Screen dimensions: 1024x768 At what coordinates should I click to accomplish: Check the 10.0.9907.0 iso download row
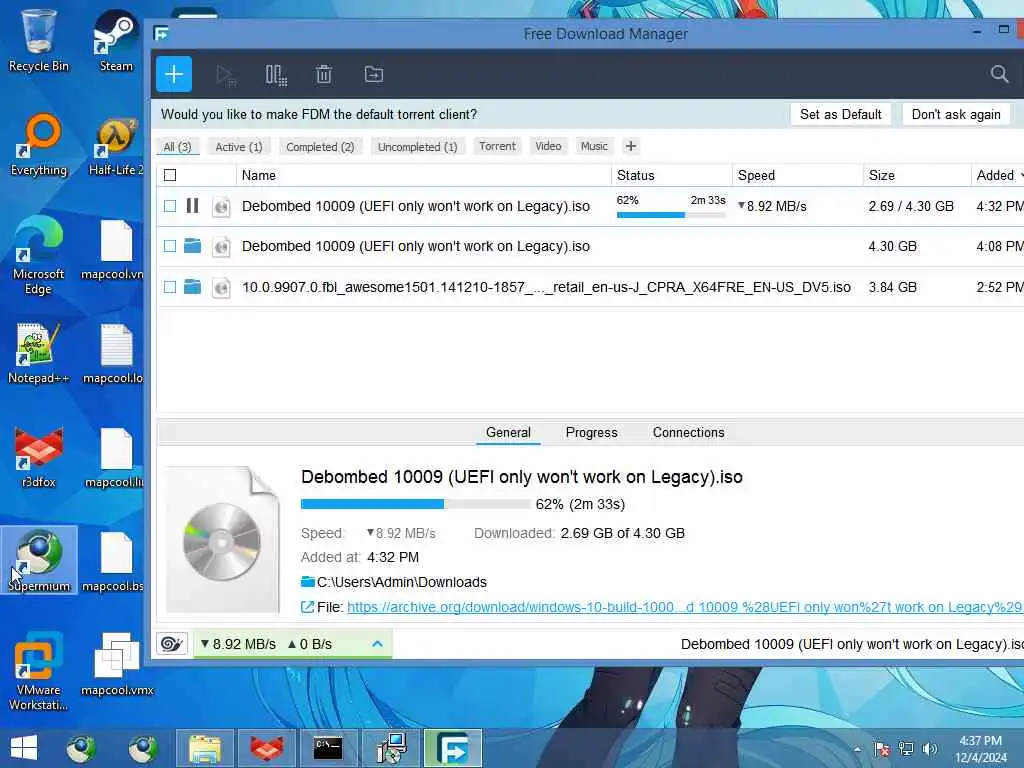tap(170, 287)
